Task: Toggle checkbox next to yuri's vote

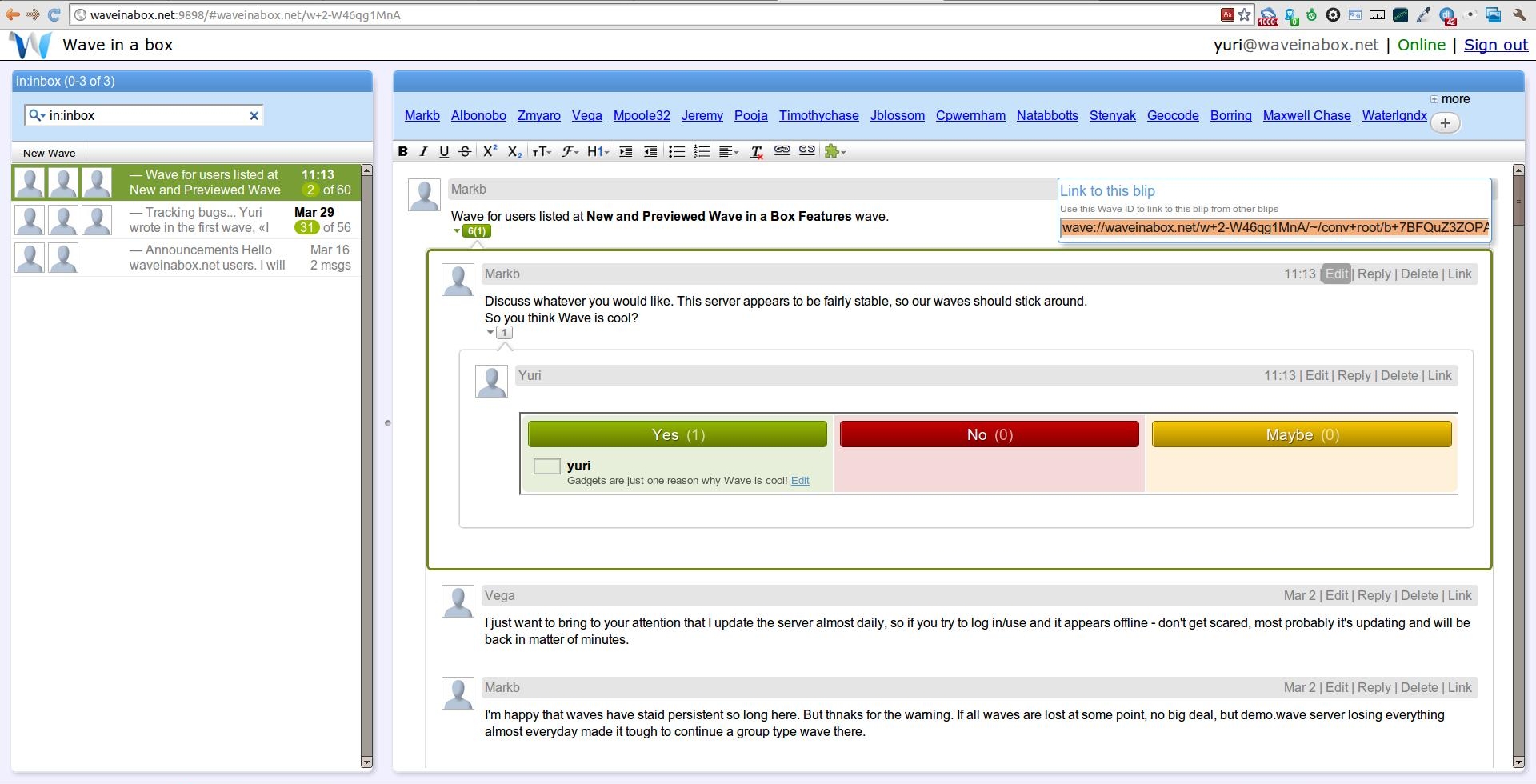Action: (x=546, y=466)
